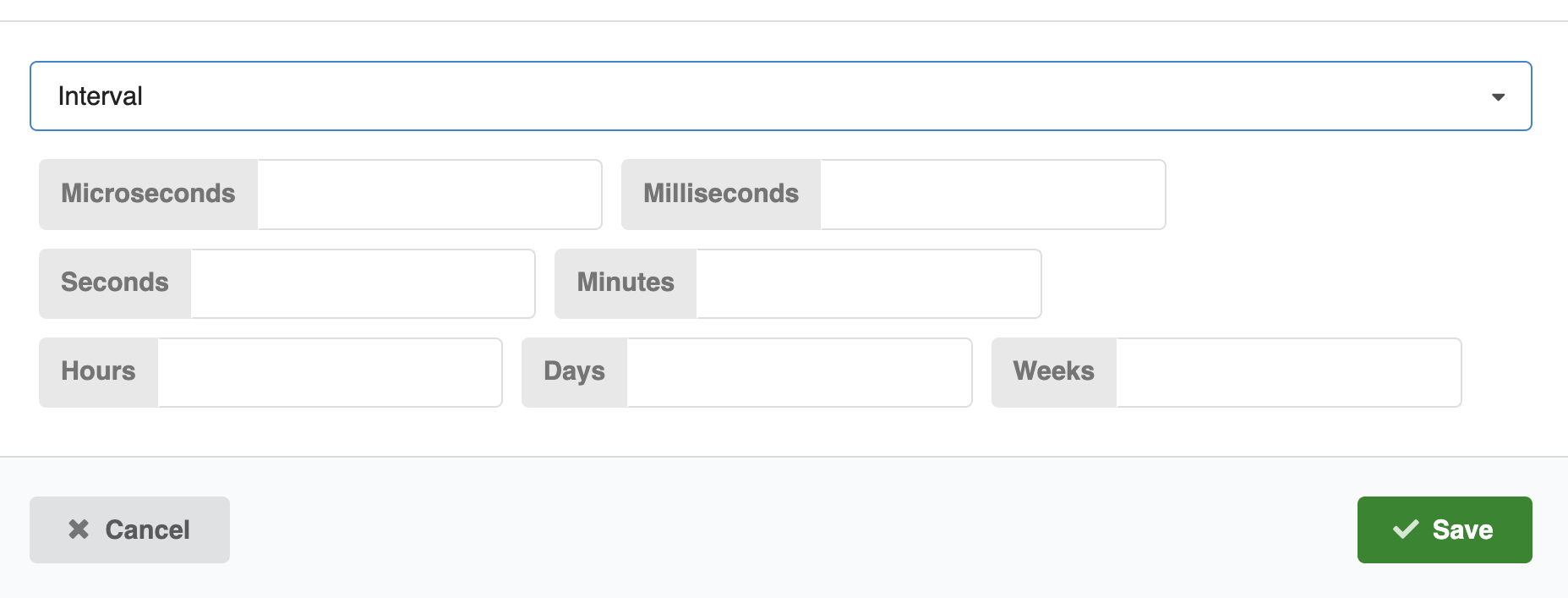Click the Weeks input field
The height and width of the screenshot is (598, 1568).
point(1288,373)
